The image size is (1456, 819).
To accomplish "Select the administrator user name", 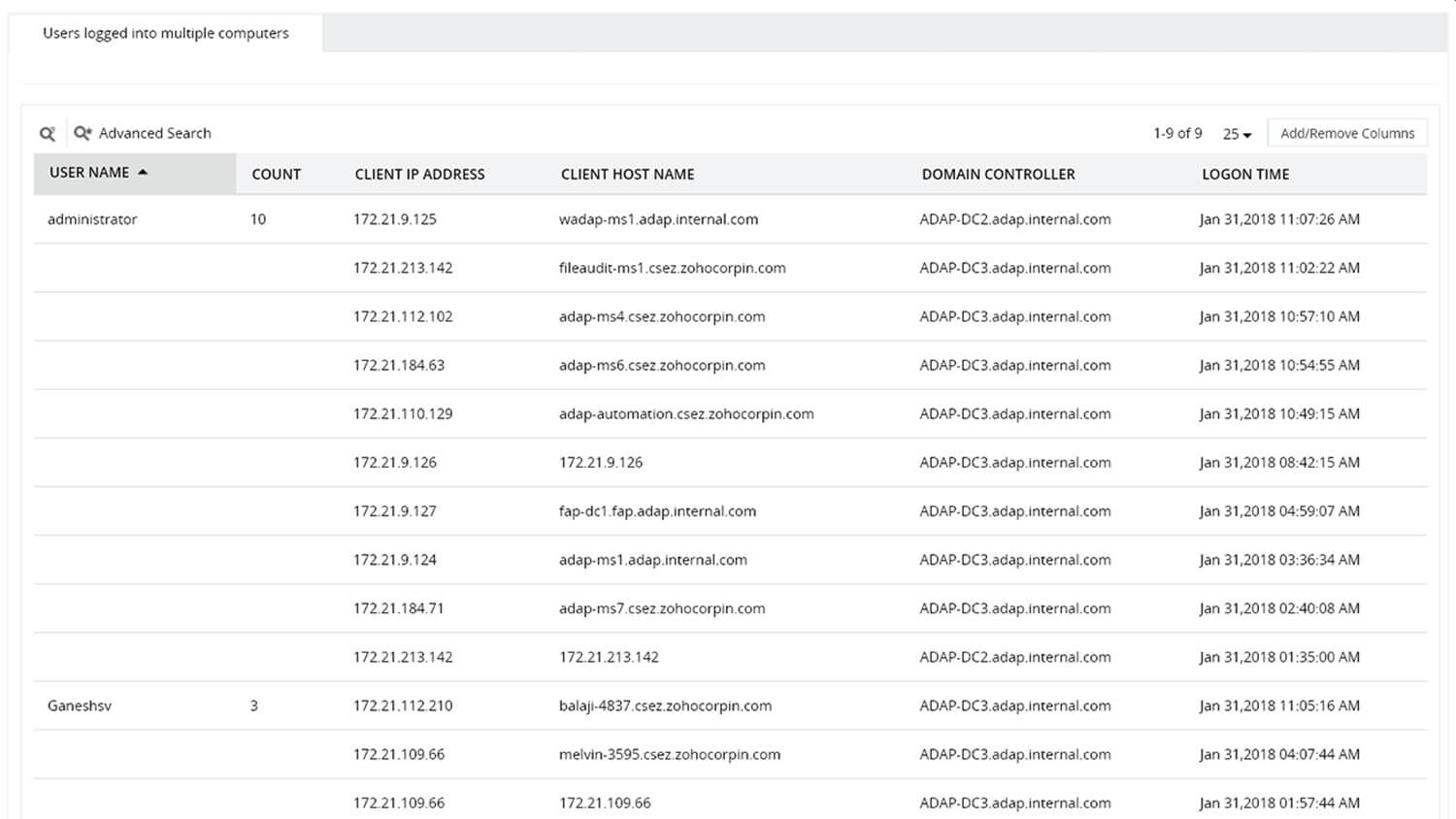I will pyautogui.click(x=92, y=219).
